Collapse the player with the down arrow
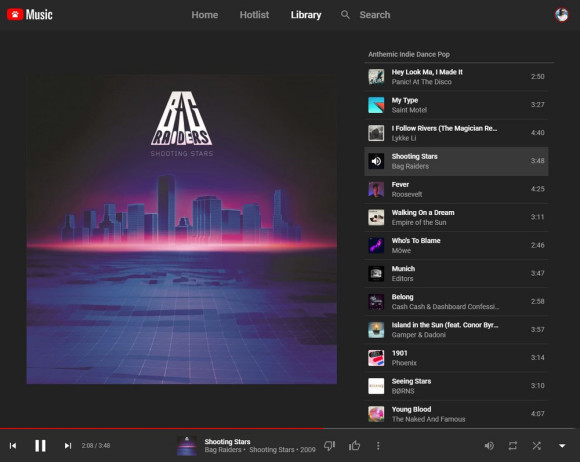The width and height of the screenshot is (580, 462). pyautogui.click(x=562, y=446)
